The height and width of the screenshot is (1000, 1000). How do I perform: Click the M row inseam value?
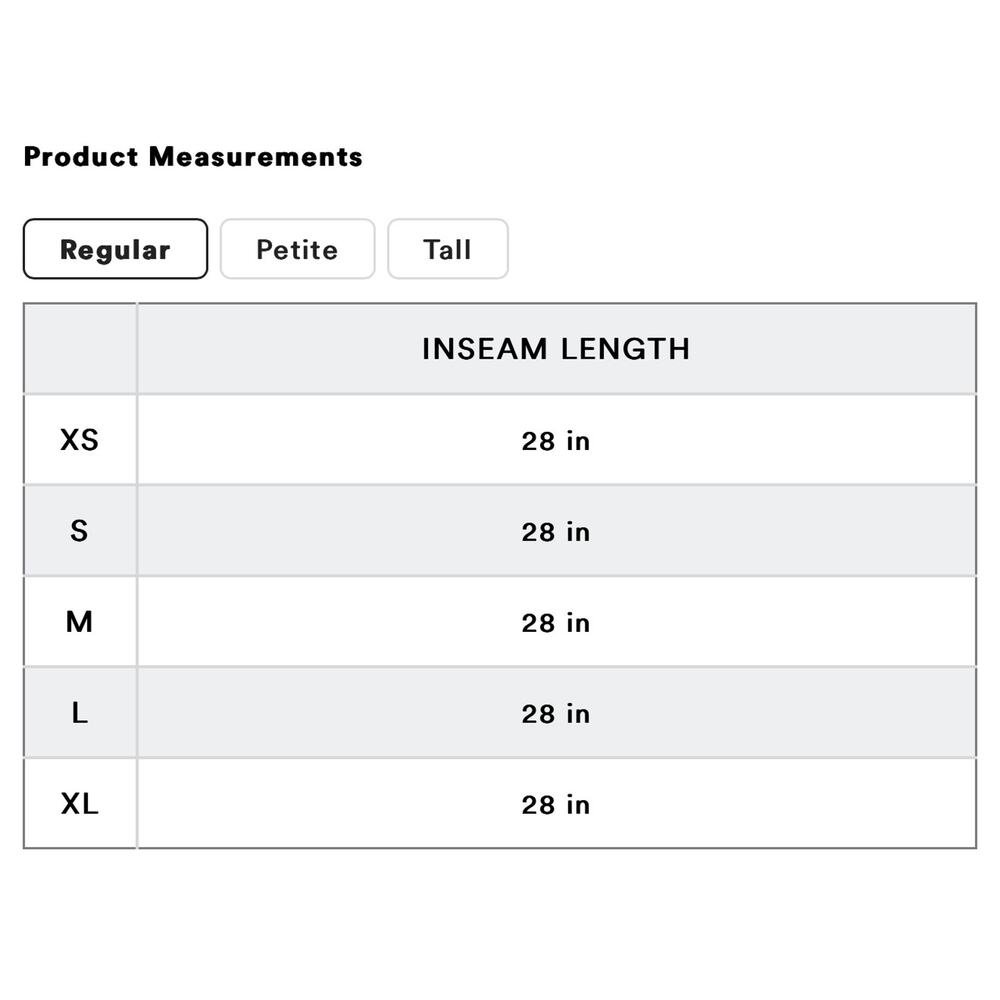pos(556,623)
